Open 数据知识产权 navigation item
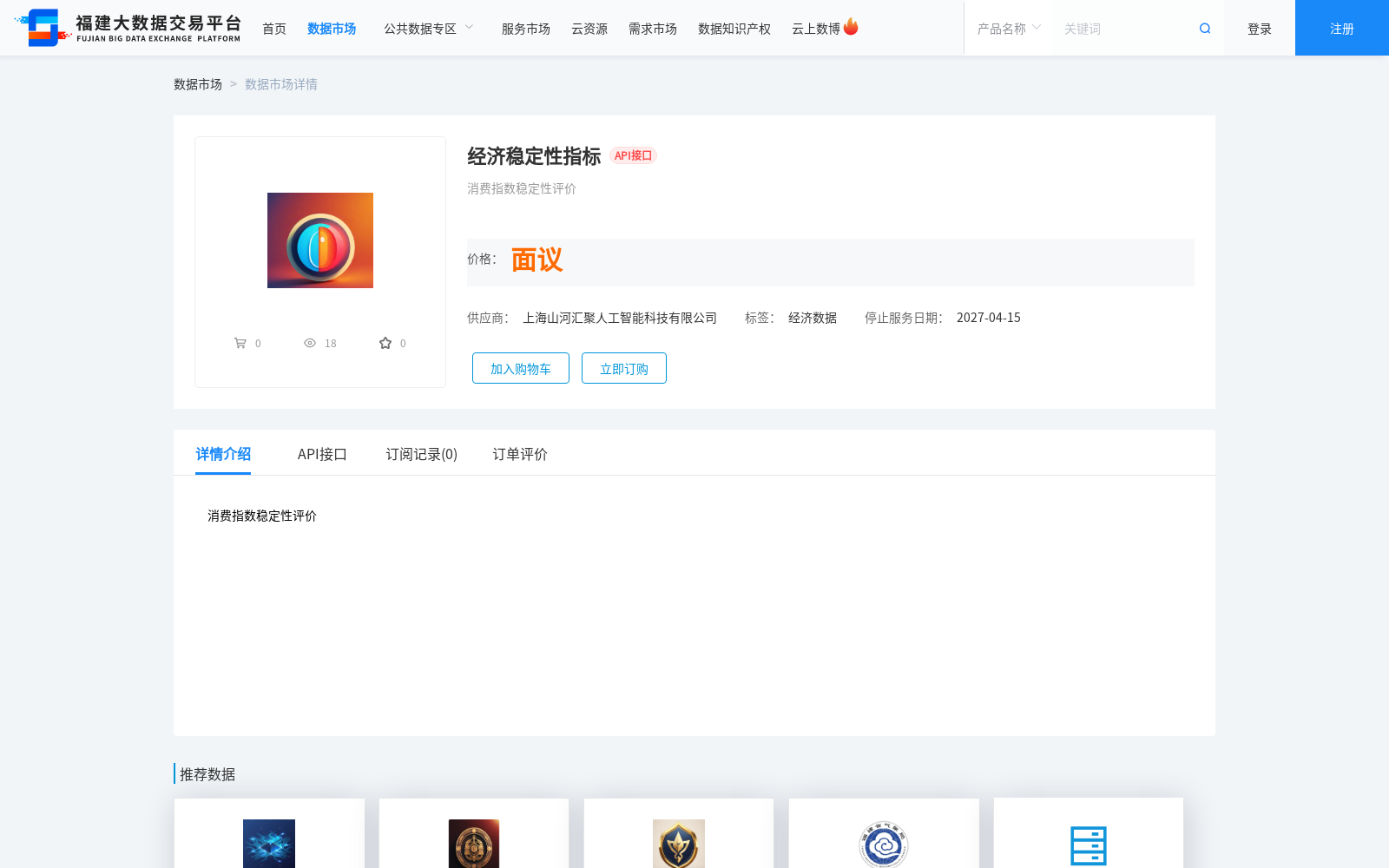The width and height of the screenshot is (1389, 868). click(x=734, y=29)
